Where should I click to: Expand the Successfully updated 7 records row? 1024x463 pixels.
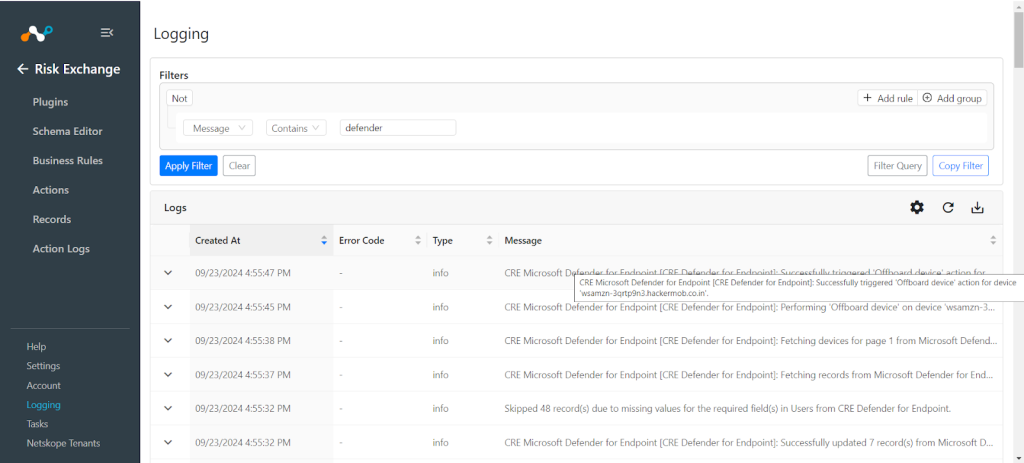pyautogui.click(x=168, y=442)
